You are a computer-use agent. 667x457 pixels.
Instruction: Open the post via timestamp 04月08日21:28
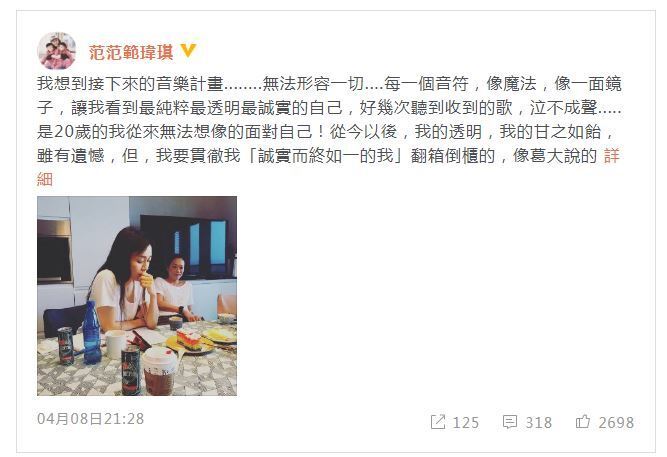pyautogui.click(x=91, y=419)
